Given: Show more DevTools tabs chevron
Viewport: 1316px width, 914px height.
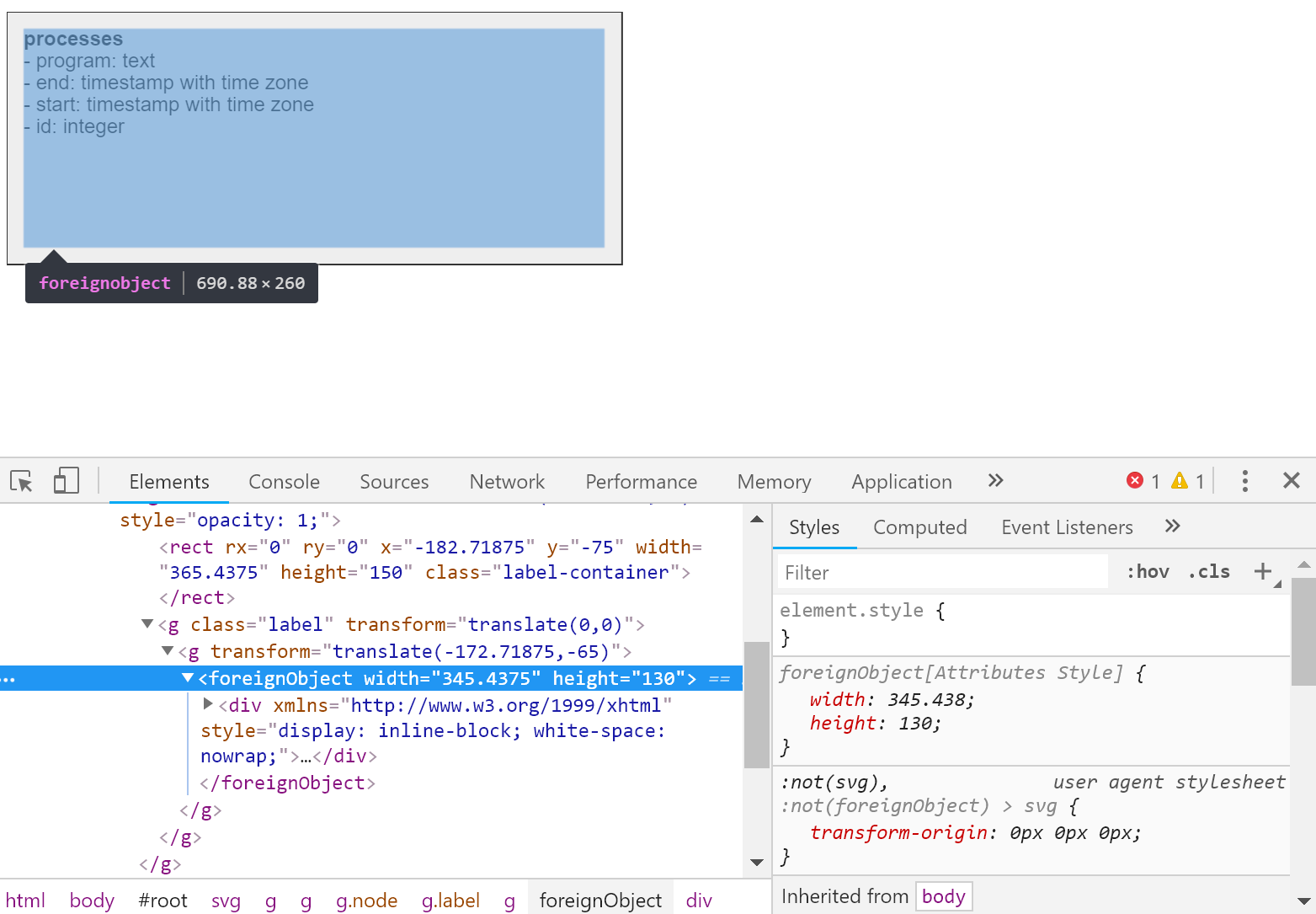Looking at the screenshot, I should pyautogui.click(x=996, y=481).
